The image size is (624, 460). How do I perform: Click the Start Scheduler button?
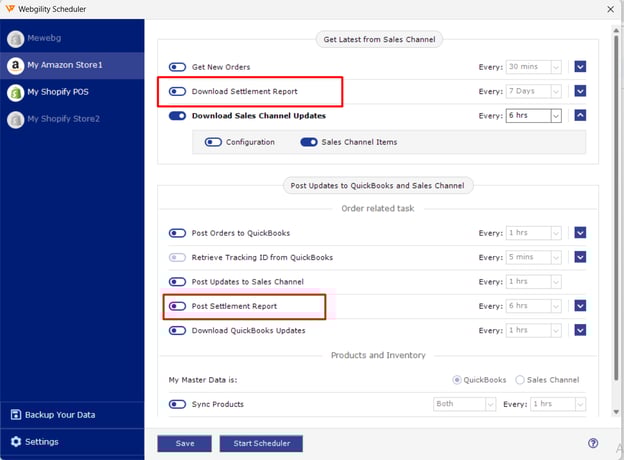[x=261, y=443]
